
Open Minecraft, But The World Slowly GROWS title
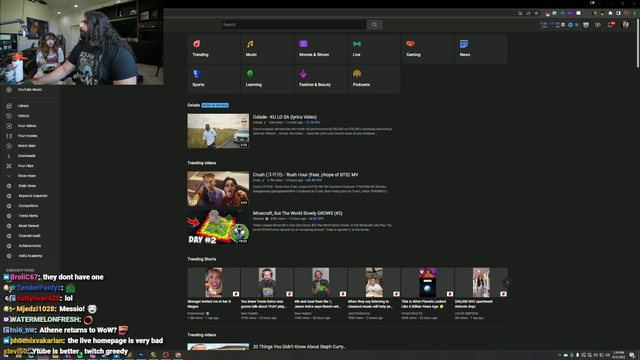point(298,213)
